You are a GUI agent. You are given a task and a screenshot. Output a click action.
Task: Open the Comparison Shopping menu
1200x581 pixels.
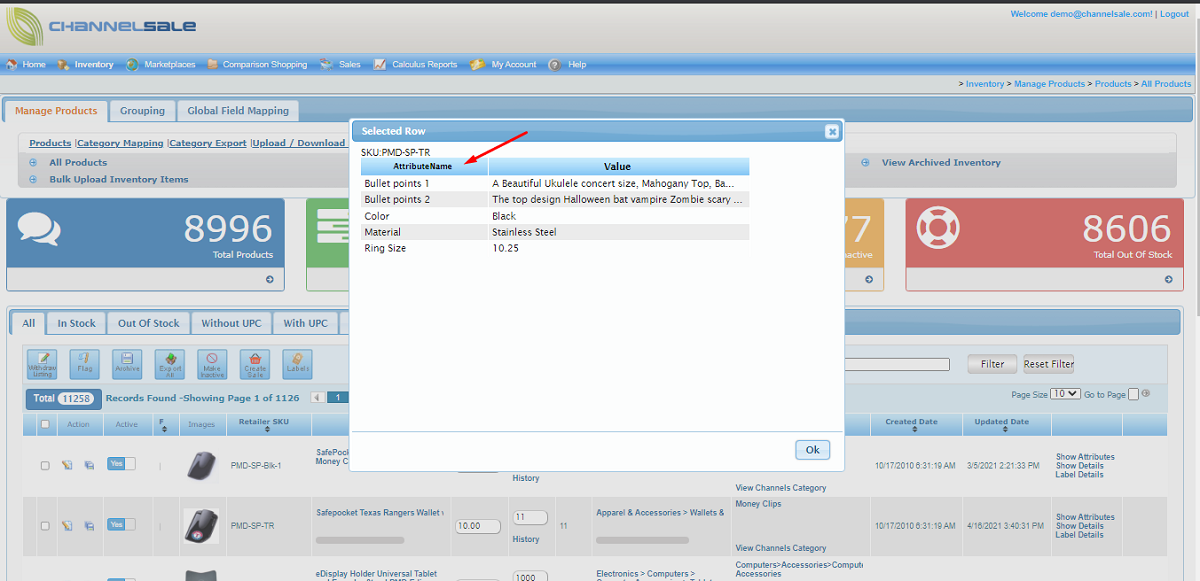tap(257, 65)
